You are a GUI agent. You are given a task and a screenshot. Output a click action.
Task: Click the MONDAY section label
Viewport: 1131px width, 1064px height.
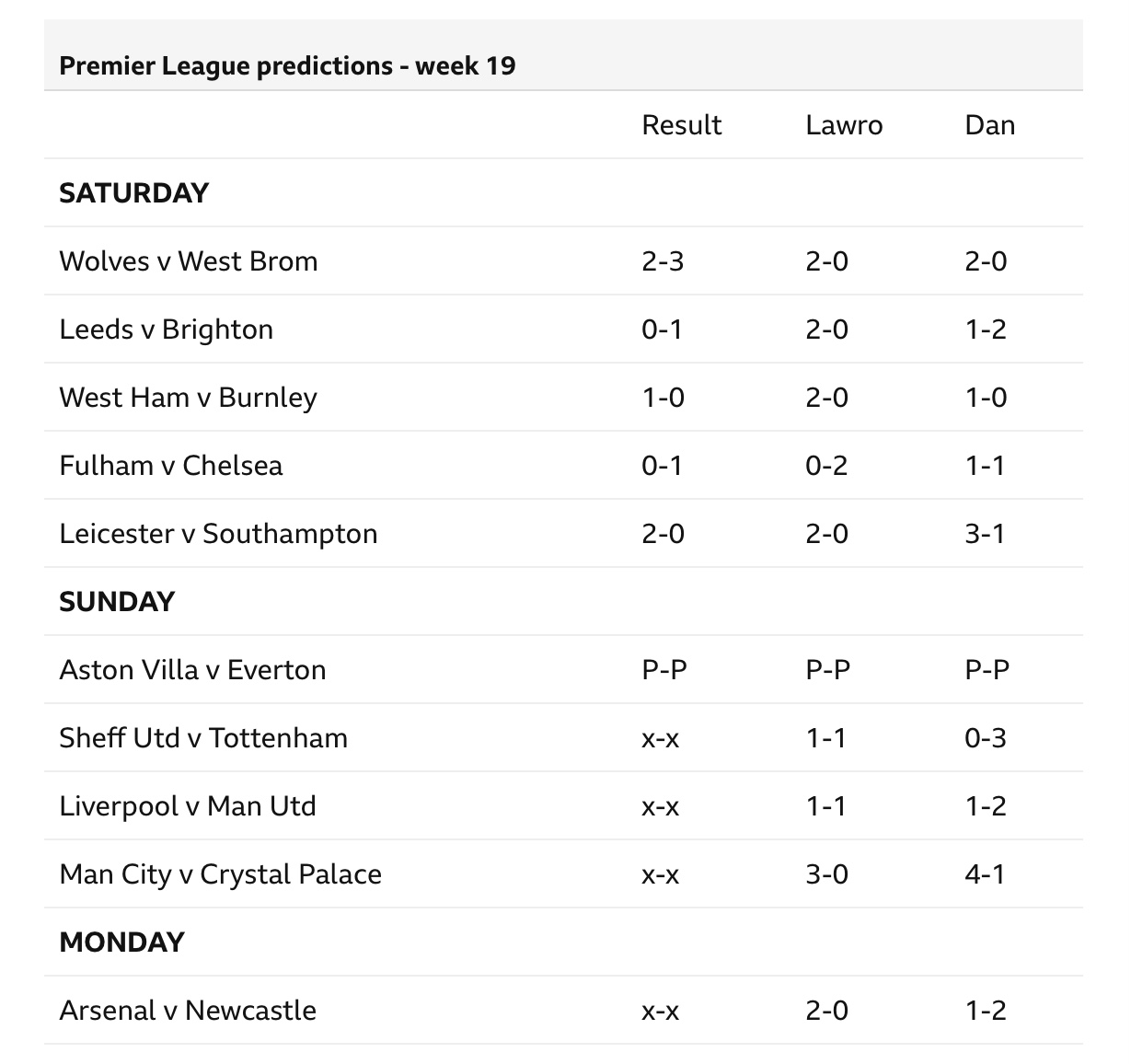[x=122, y=943]
